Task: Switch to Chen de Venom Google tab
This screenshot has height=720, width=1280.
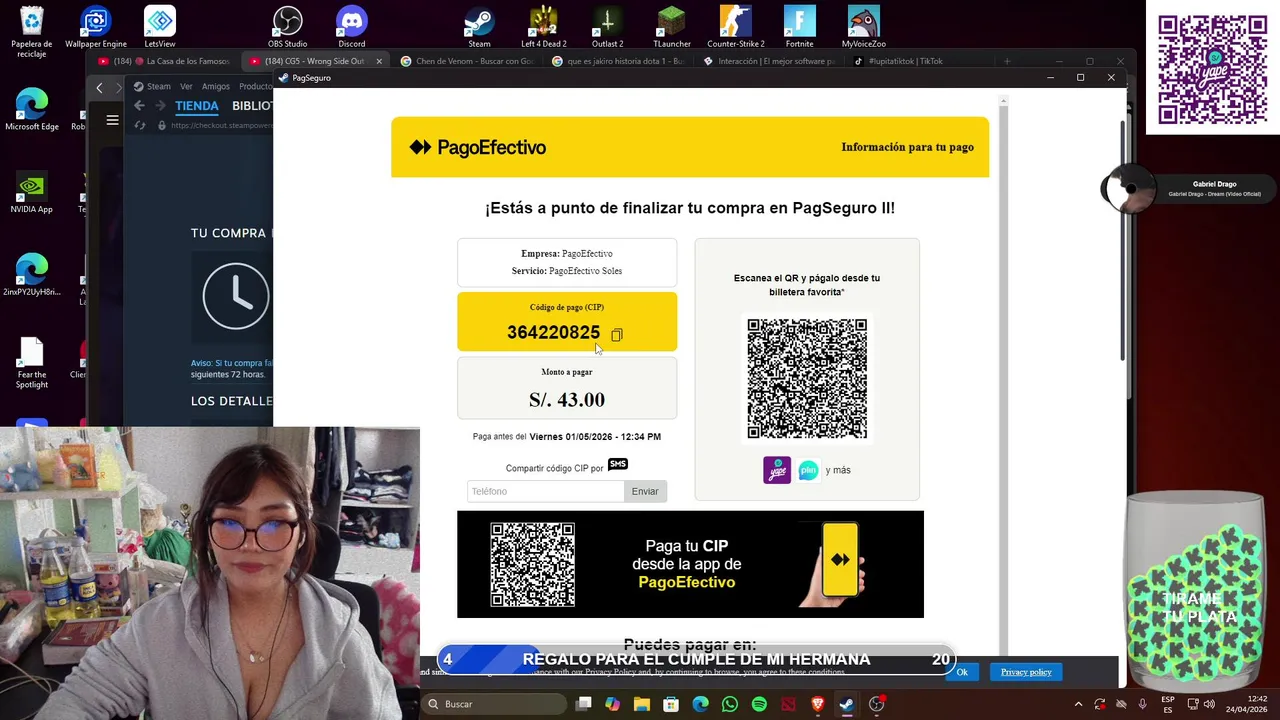Action: coord(466,61)
